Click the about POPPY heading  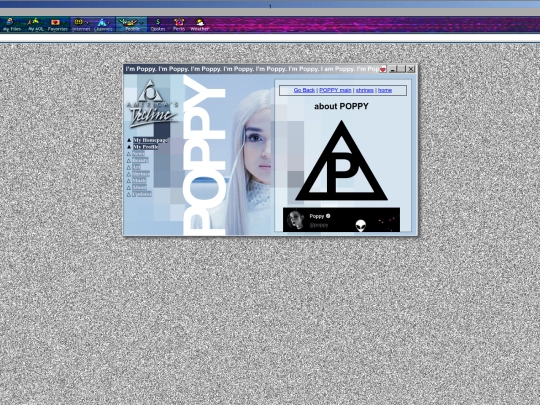coord(341,106)
